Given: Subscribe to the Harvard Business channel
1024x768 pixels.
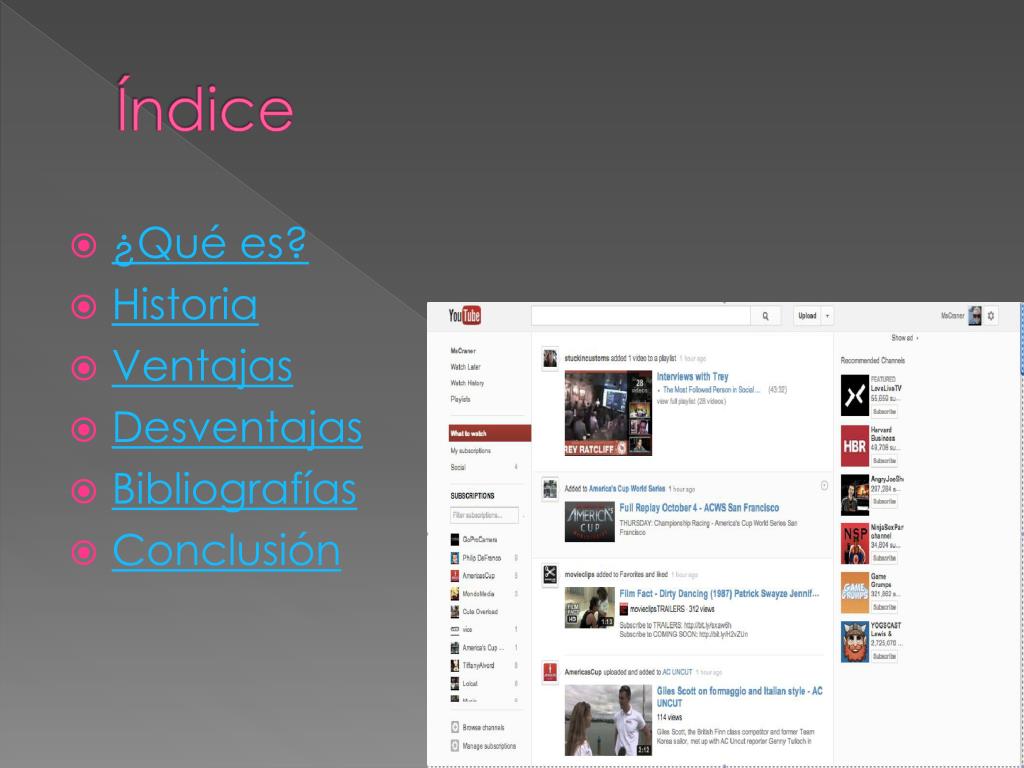Looking at the screenshot, I should [x=884, y=460].
